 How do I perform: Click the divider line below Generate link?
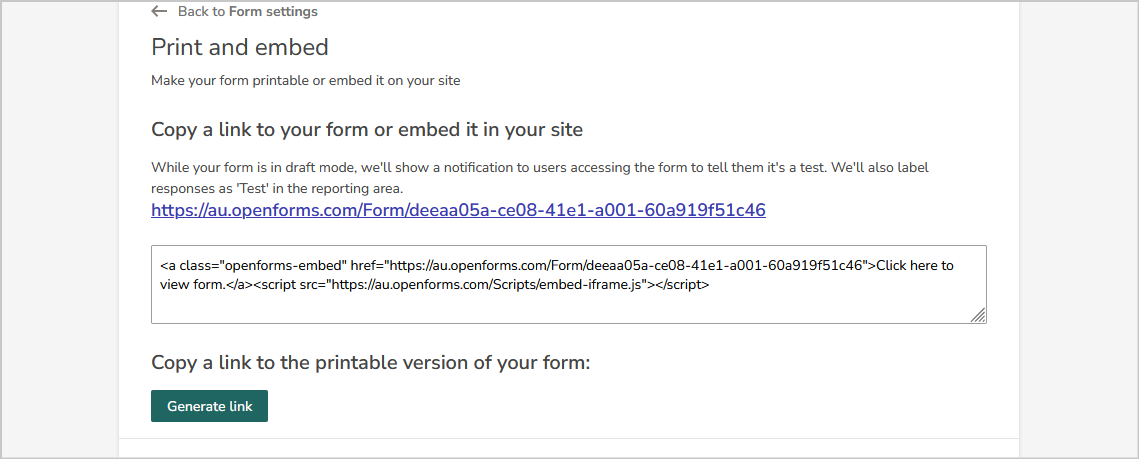[569, 439]
